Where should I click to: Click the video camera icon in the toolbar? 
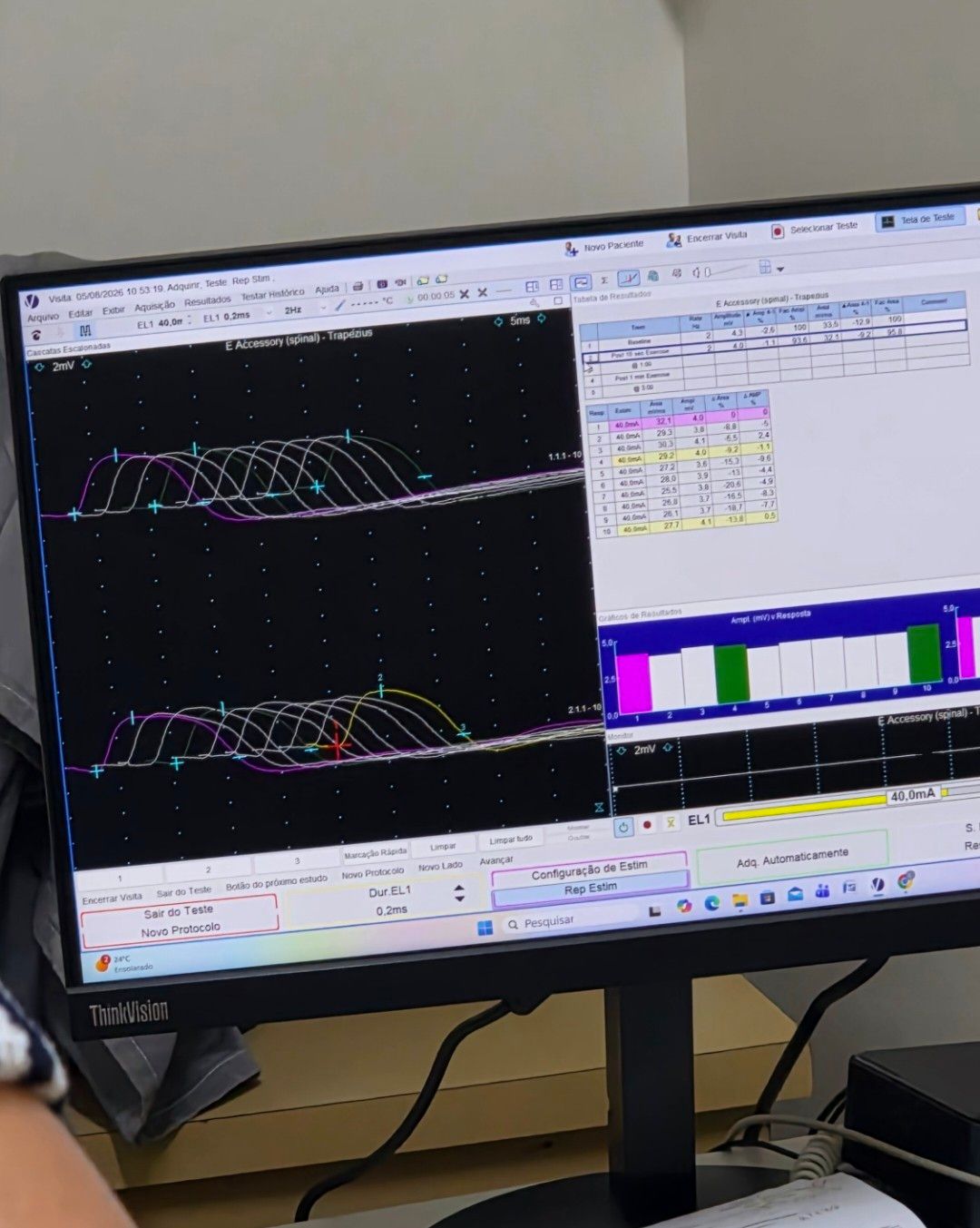coord(400,283)
